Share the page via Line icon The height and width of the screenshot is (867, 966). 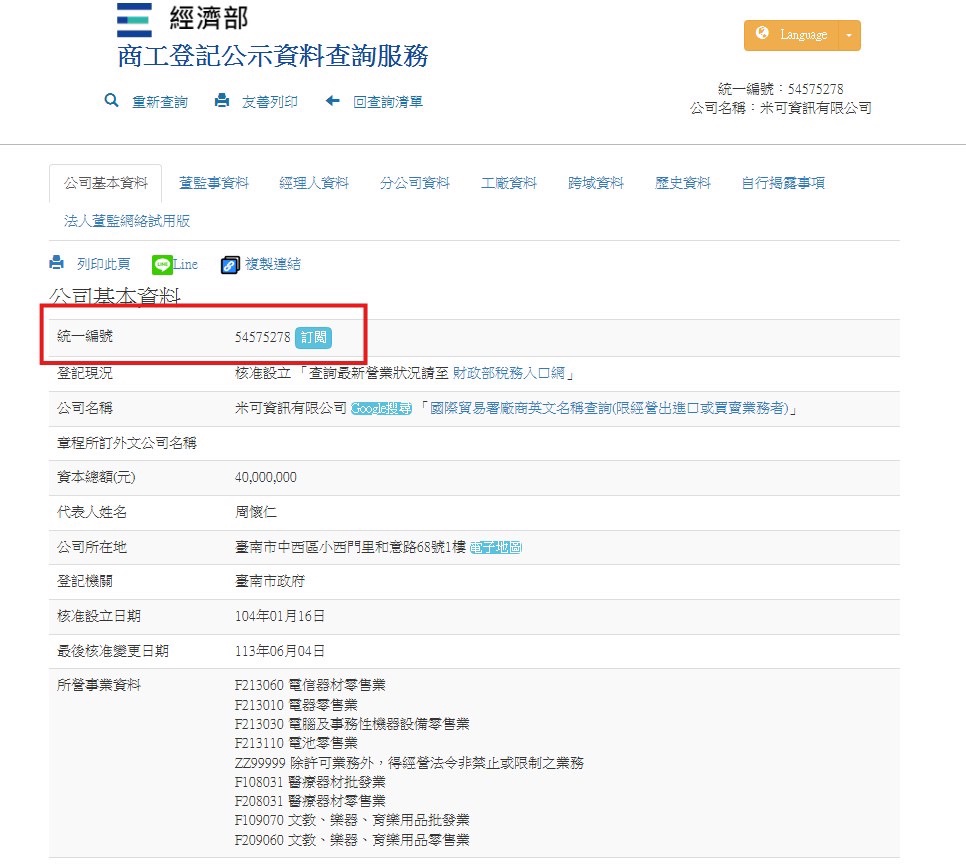(x=163, y=265)
